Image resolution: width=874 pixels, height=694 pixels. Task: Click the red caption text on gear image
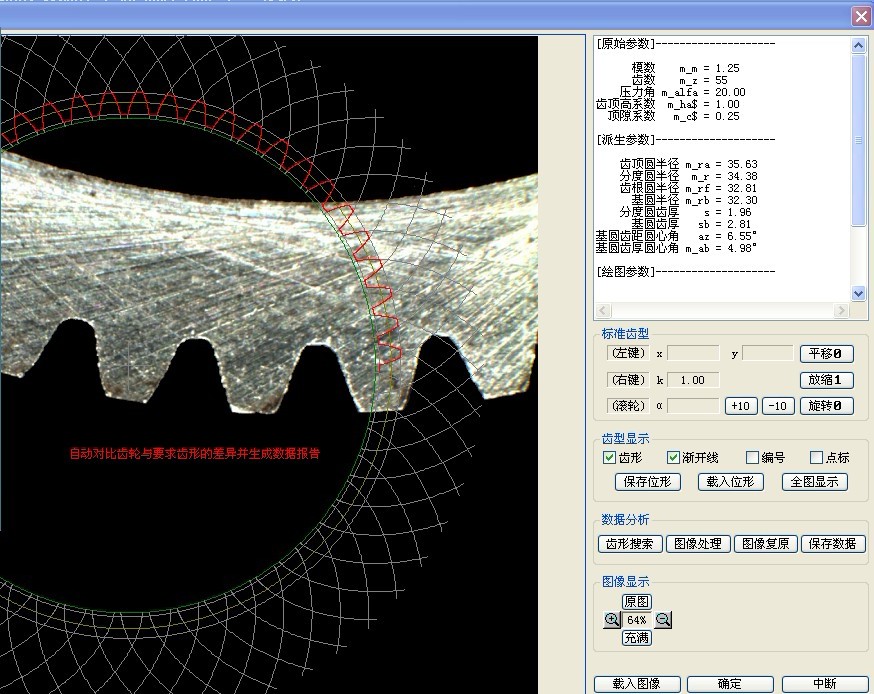pyautogui.click(x=195, y=454)
